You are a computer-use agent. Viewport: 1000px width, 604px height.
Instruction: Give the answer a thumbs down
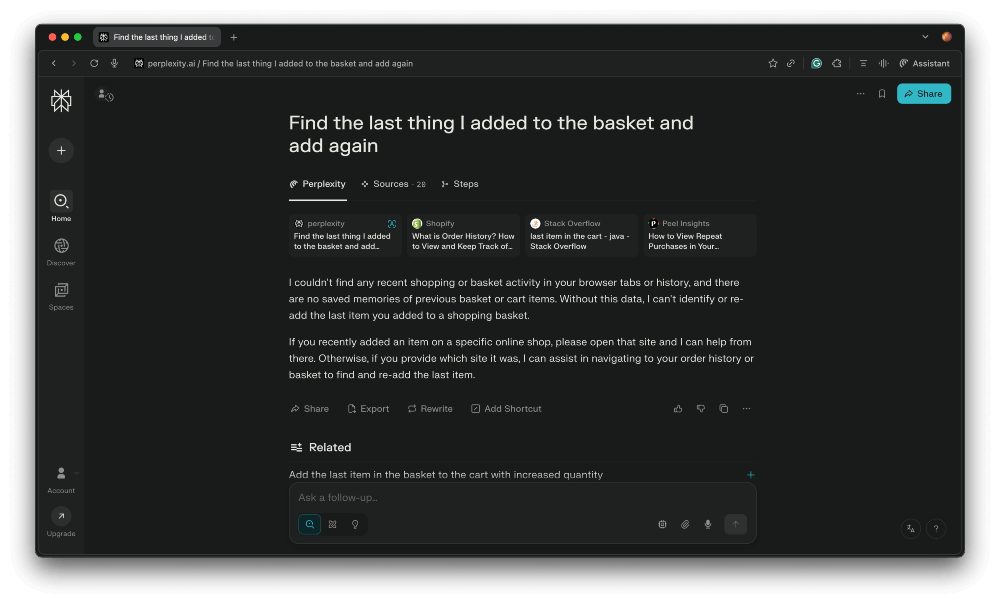pyautogui.click(x=701, y=409)
